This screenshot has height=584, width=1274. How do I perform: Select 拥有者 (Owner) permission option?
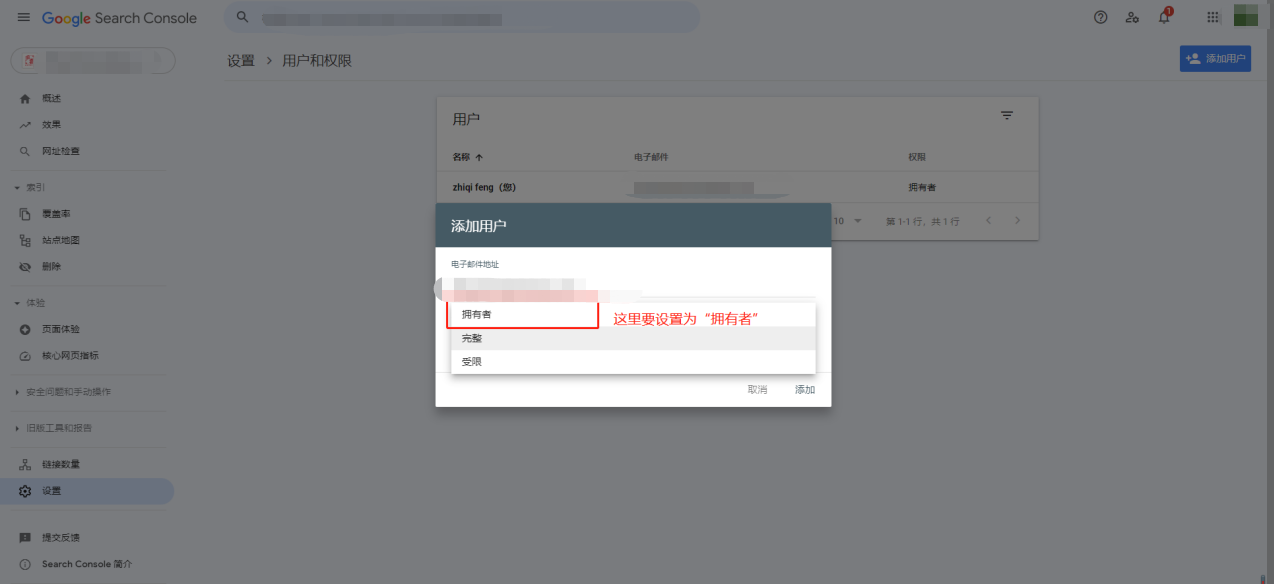477,314
